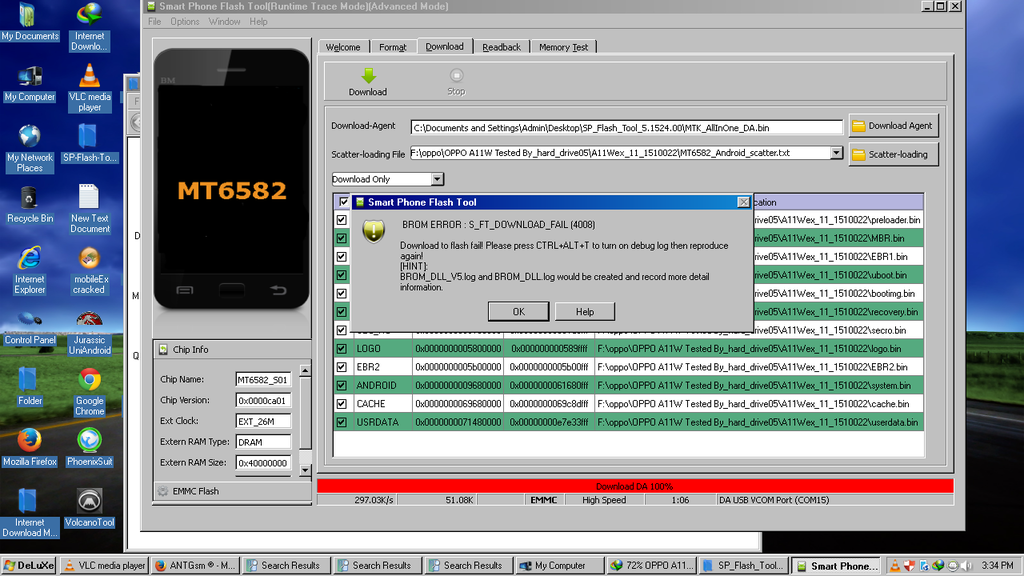Viewport: 1024px width, 576px height.
Task: Open the Options menu
Action: [184, 21]
